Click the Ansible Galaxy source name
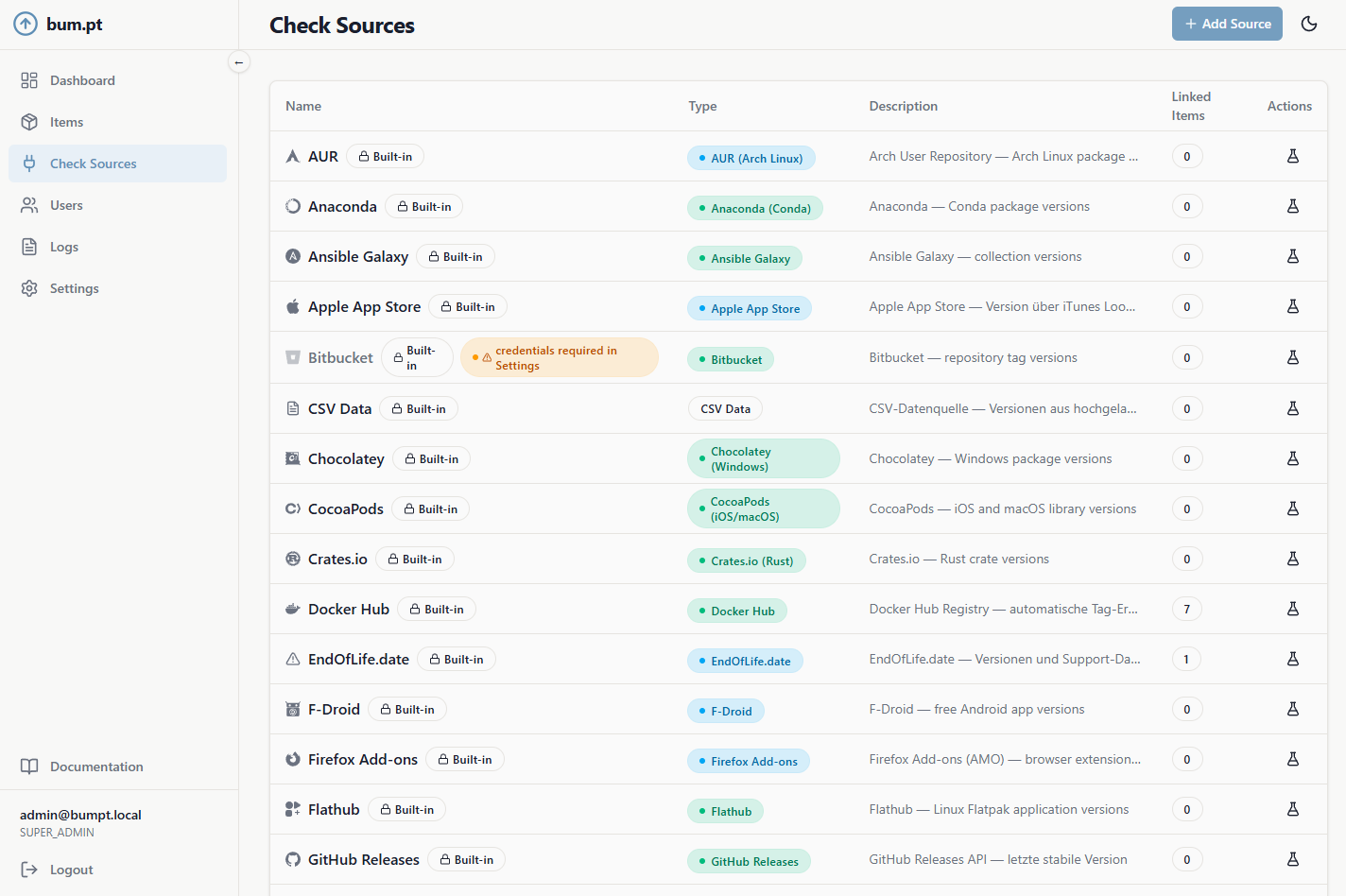This screenshot has height=896, width=1346. pos(358,256)
